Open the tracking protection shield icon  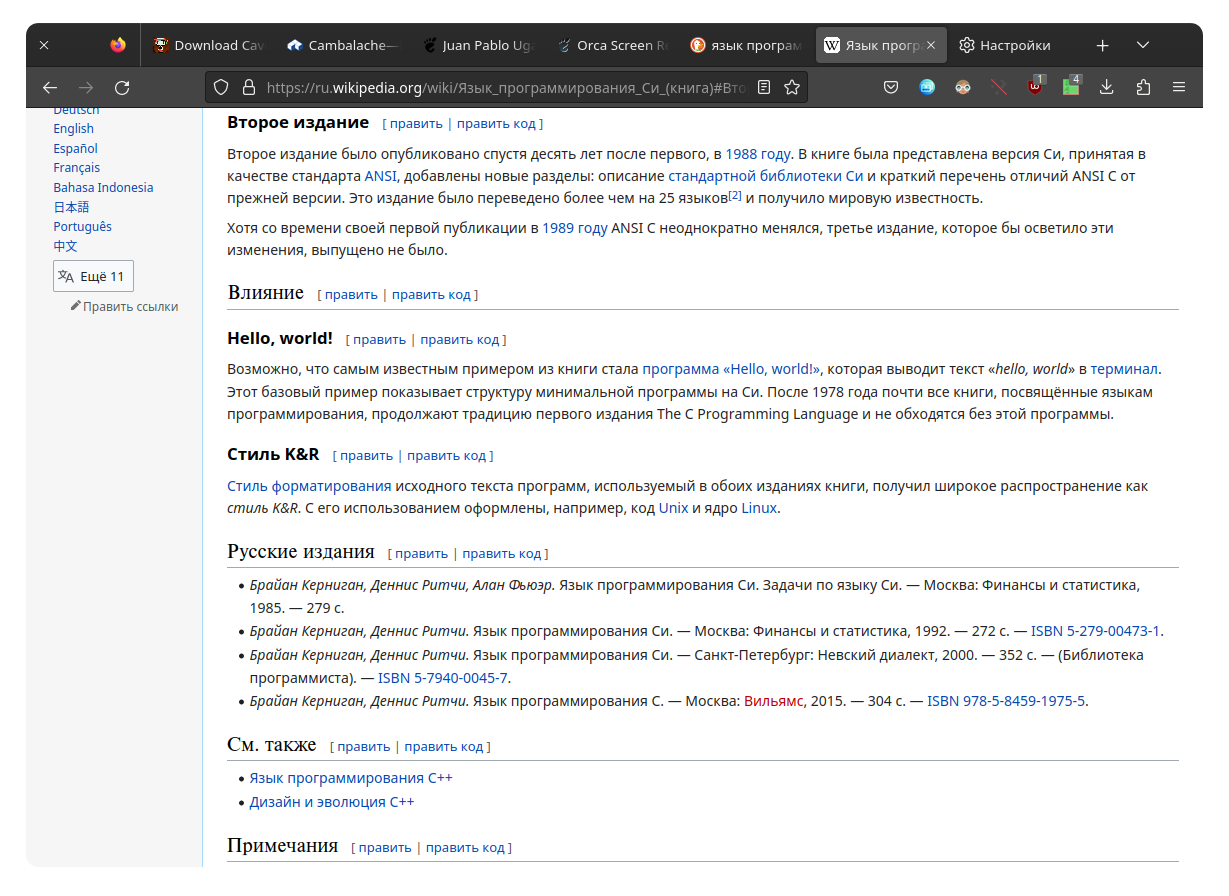point(222,88)
